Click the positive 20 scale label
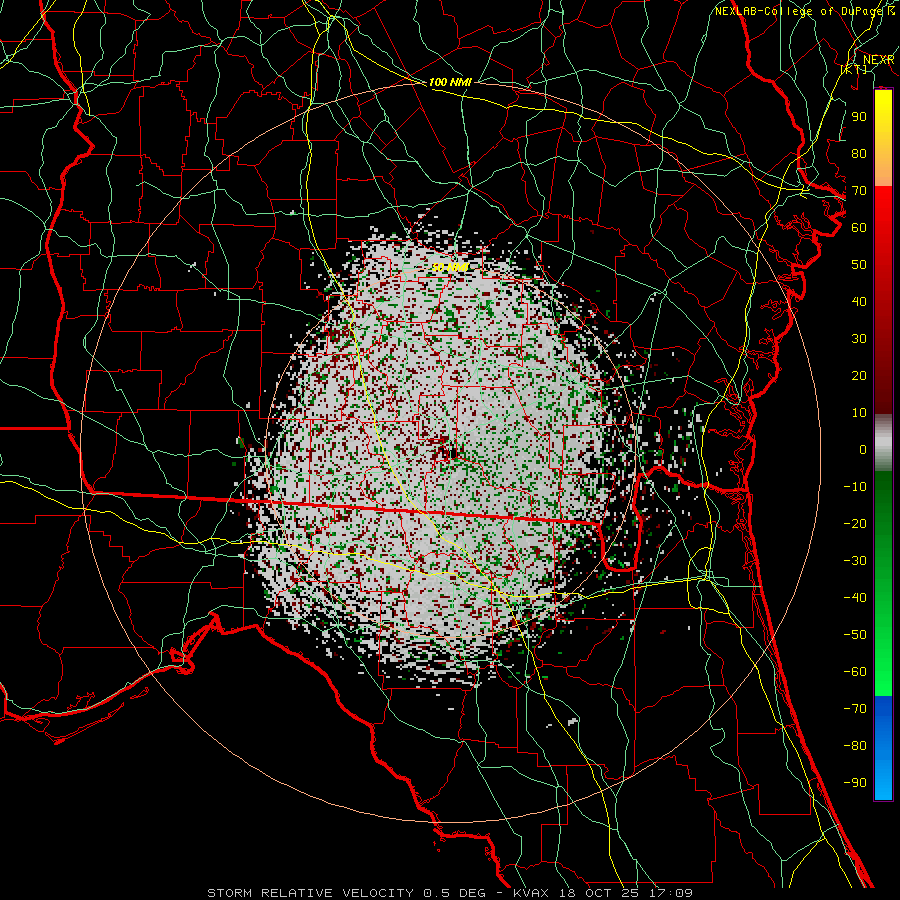This screenshot has height=900, width=900. (x=859, y=375)
